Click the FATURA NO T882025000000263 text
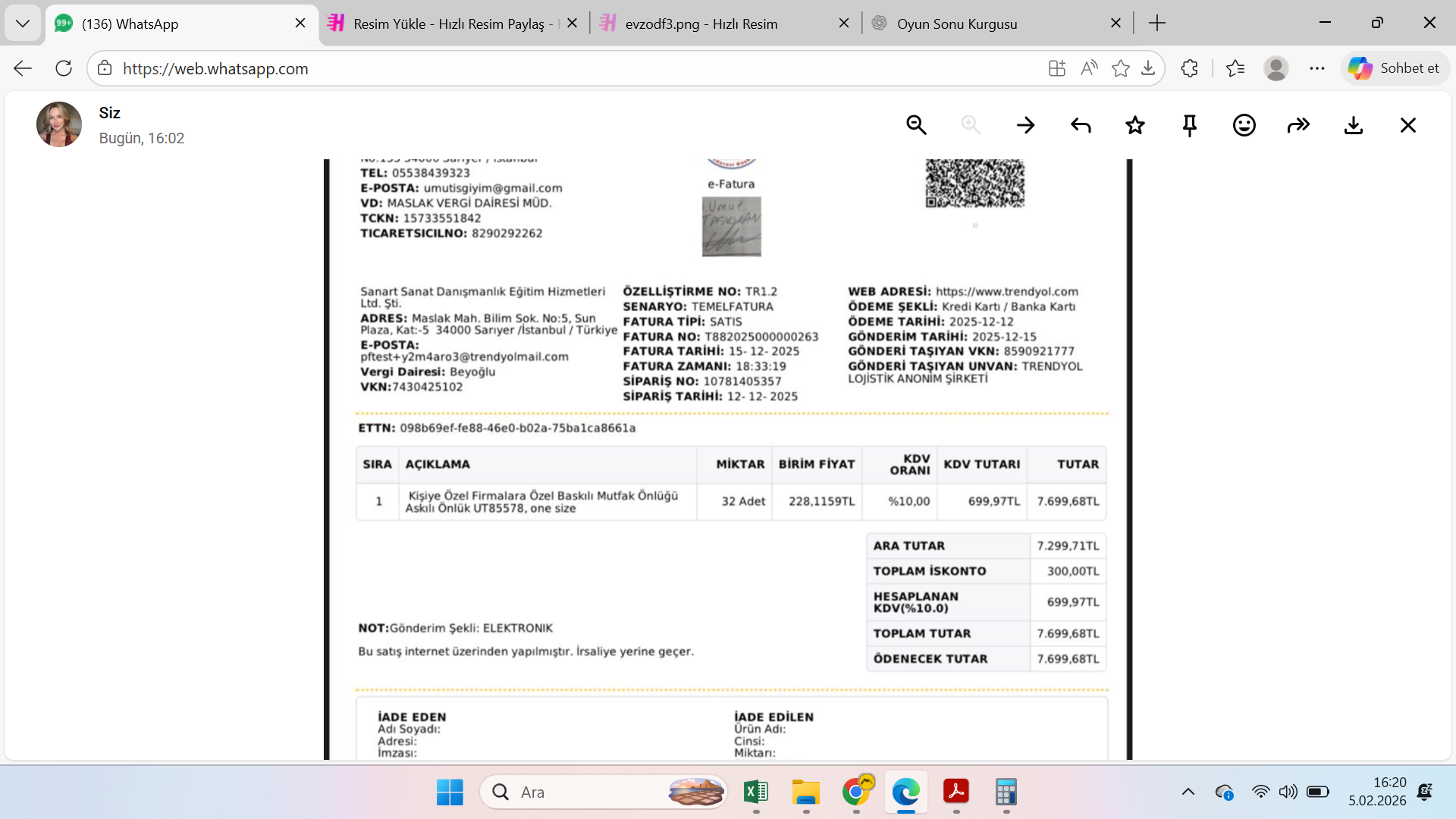1456x819 pixels. (720, 337)
